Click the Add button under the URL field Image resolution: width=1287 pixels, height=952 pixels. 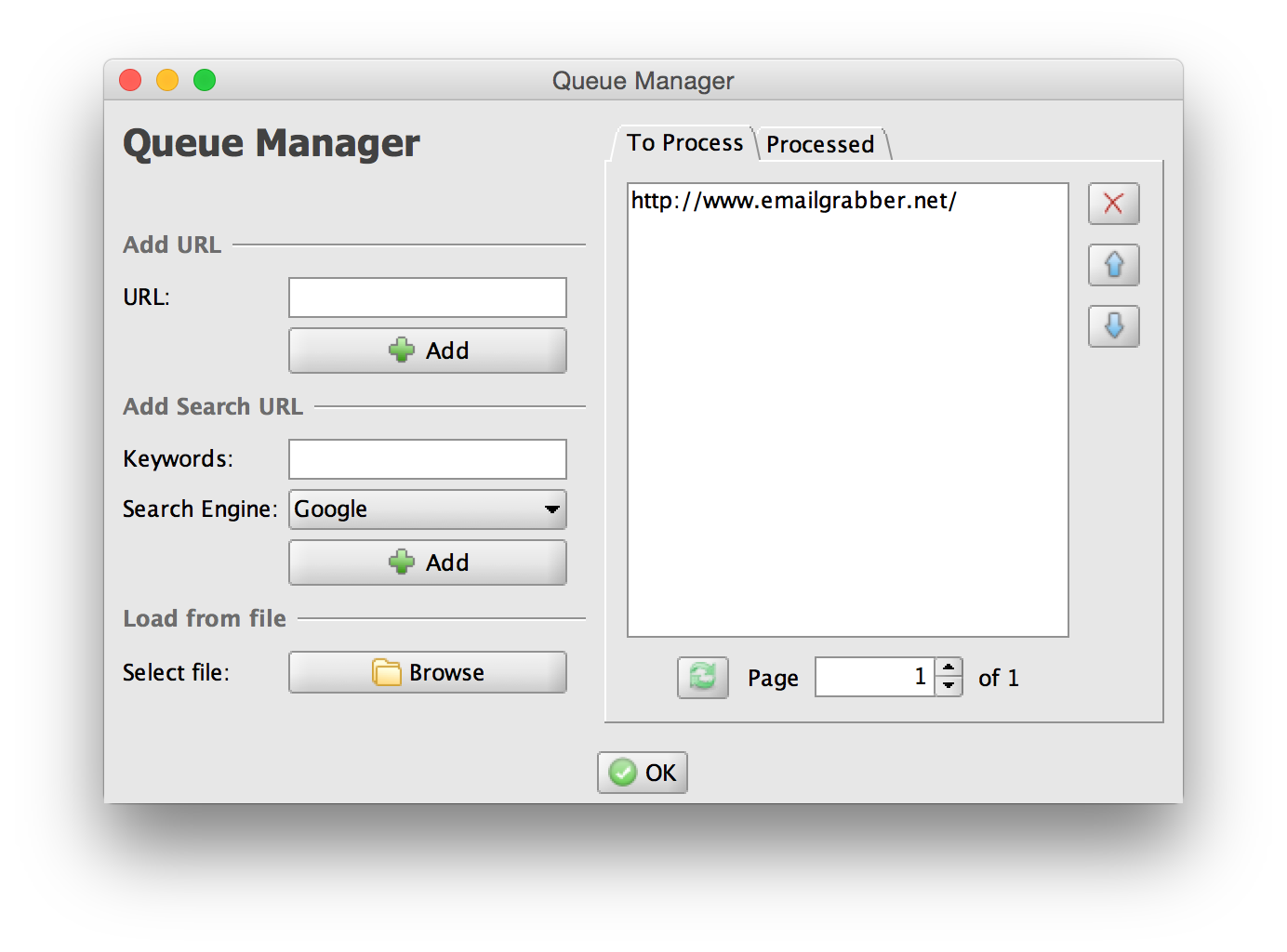tap(428, 350)
